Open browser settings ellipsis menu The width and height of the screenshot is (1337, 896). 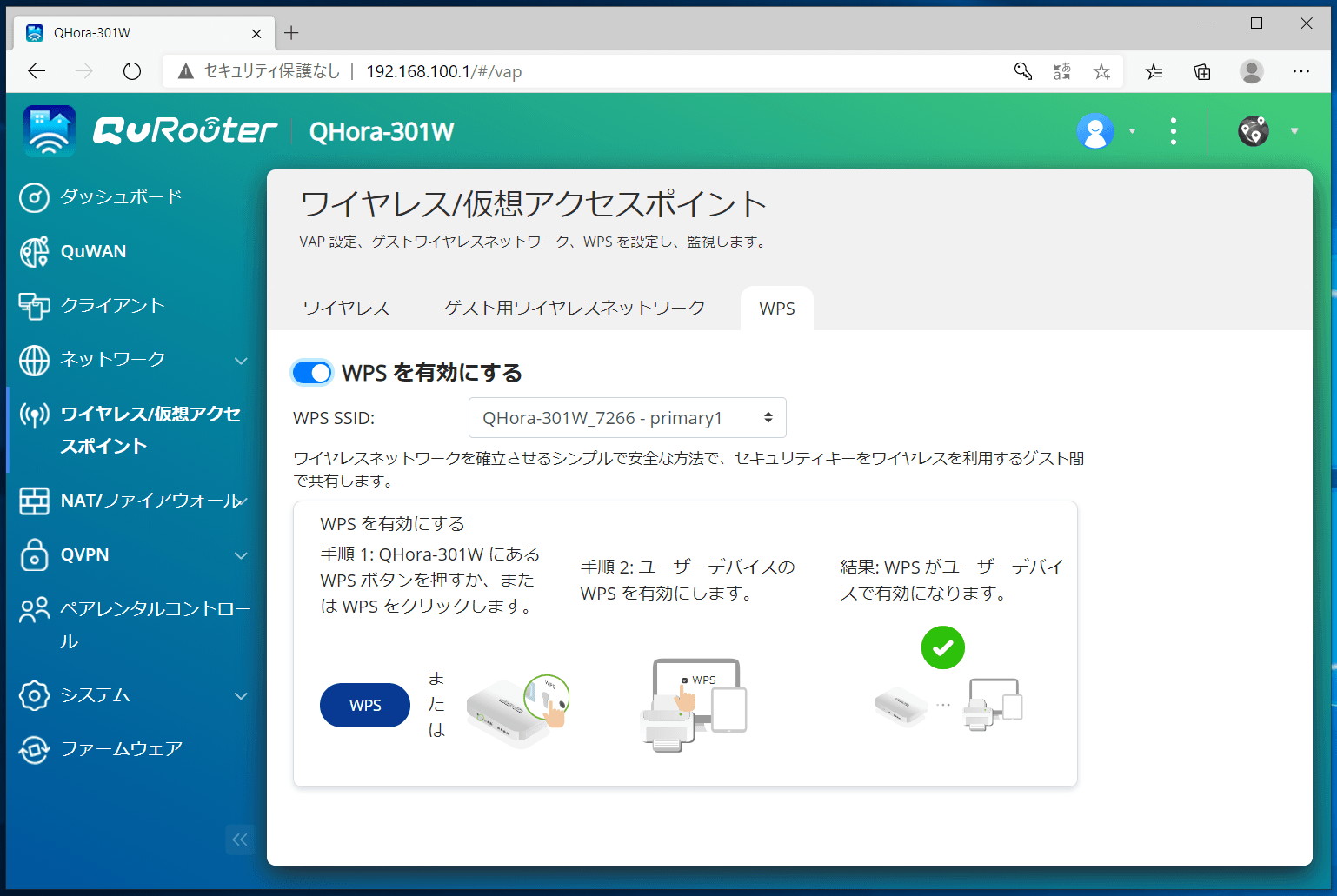click(1301, 71)
